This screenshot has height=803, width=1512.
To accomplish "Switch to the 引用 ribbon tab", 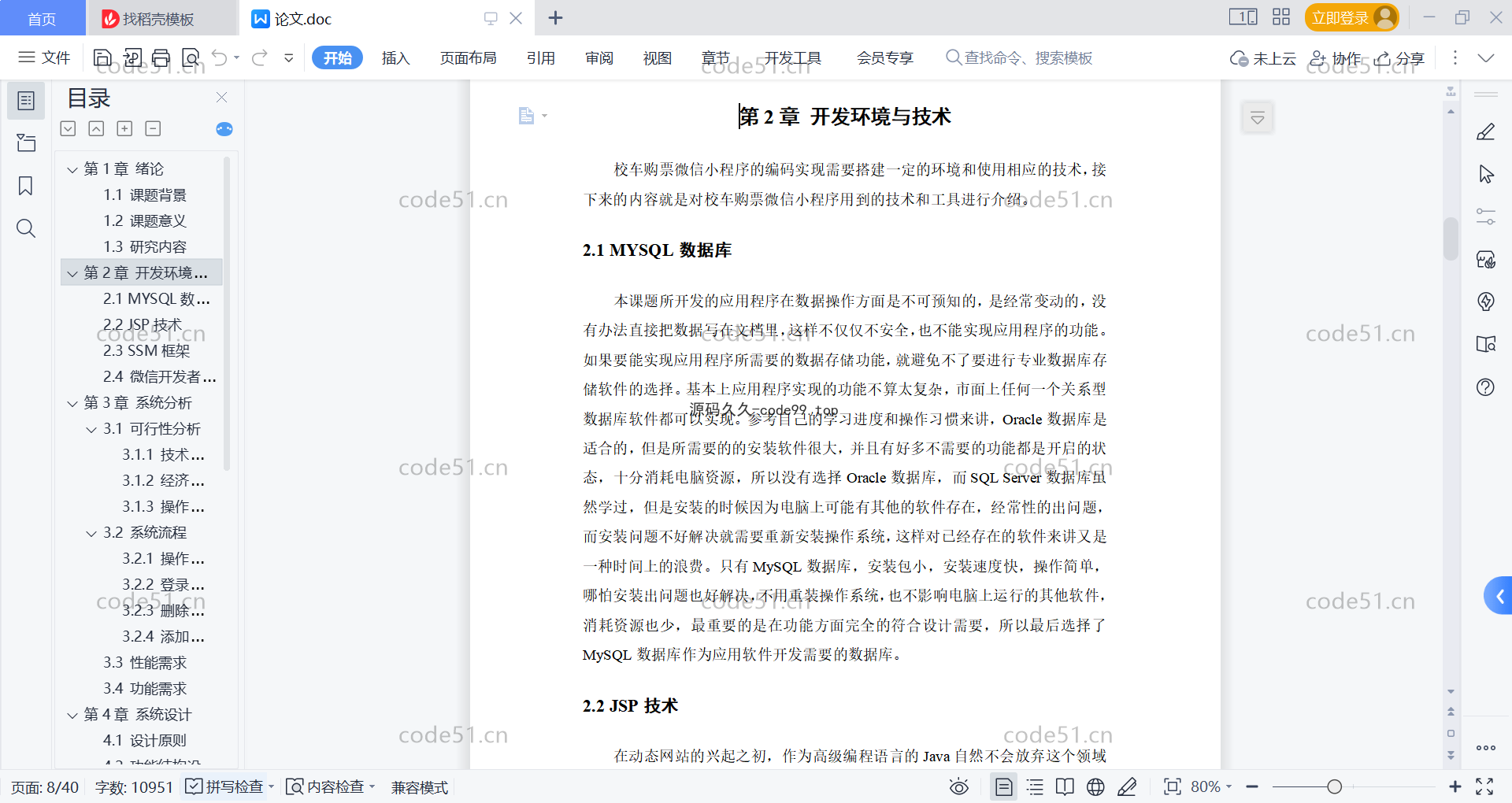I will click(x=541, y=57).
